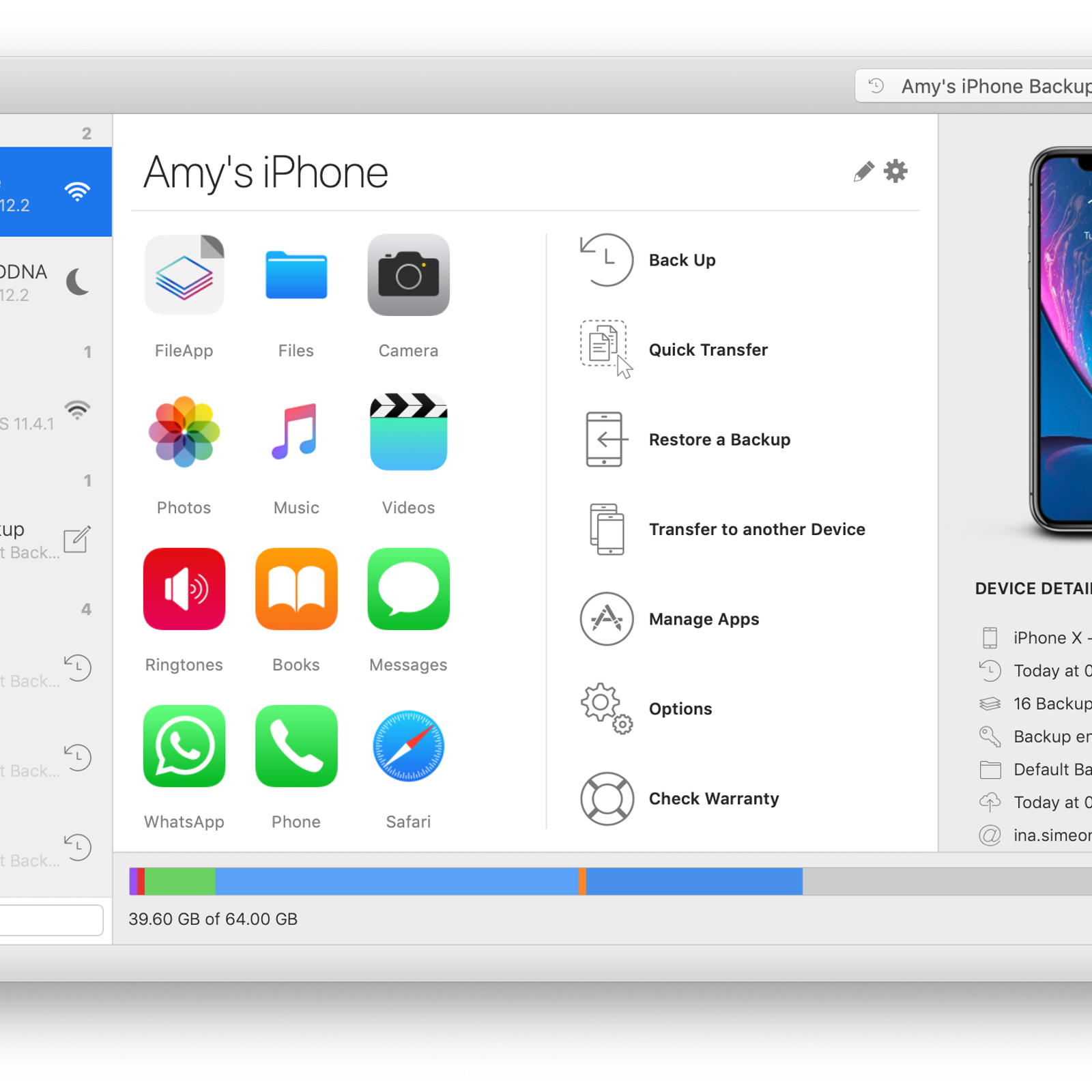
Task: Open the Messages icon
Action: [x=408, y=588]
